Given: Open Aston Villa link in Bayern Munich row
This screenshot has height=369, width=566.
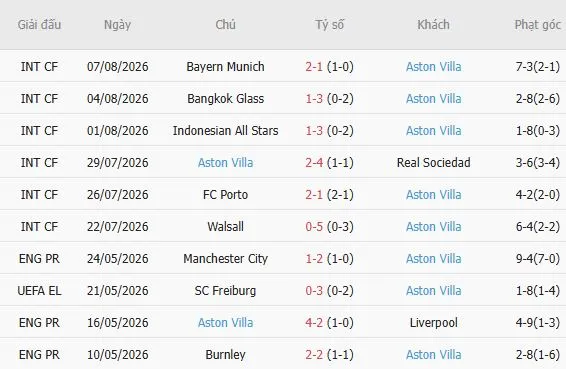Looking at the screenshot, I should (x=433, y=67).
